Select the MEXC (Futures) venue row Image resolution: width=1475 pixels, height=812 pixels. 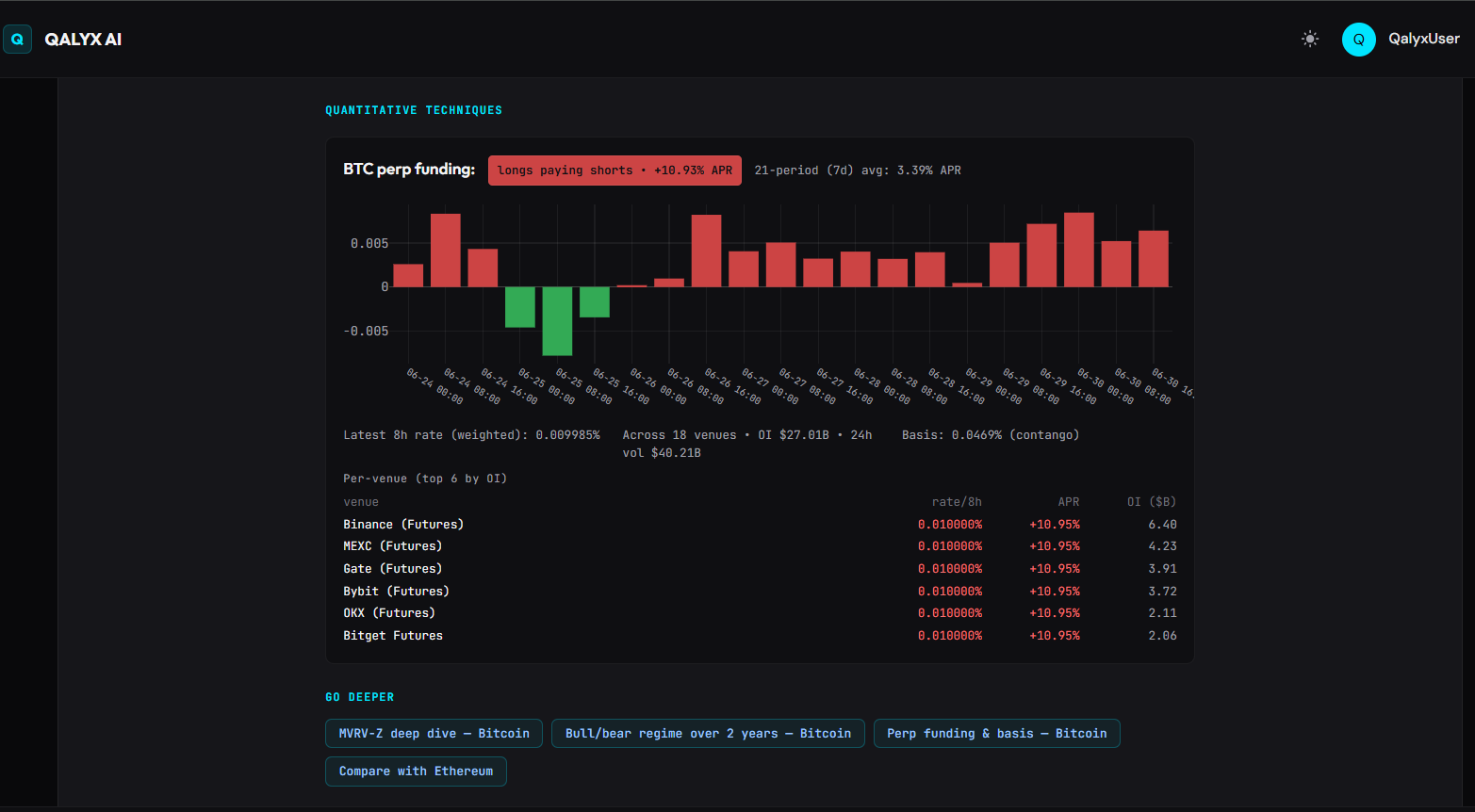[760, 546]
